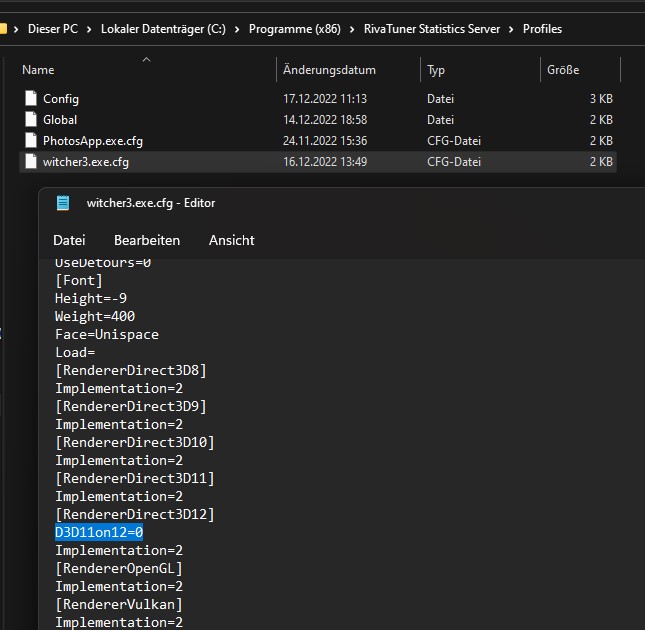Click the [RendererDirect3D9] section line
The width and height of the screenshot is (645, 630).
coord(131,406)
